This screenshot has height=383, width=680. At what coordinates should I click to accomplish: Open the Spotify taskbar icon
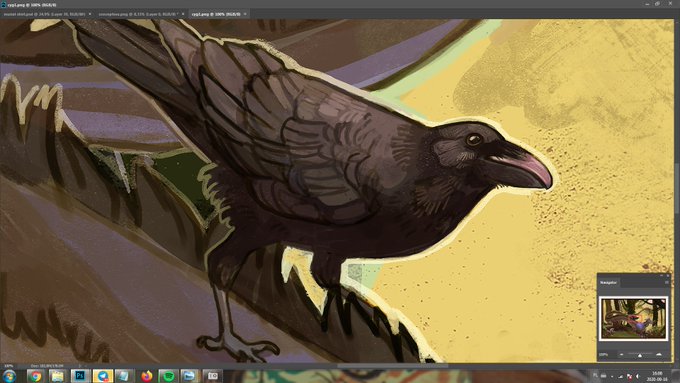tap(169, 376)
